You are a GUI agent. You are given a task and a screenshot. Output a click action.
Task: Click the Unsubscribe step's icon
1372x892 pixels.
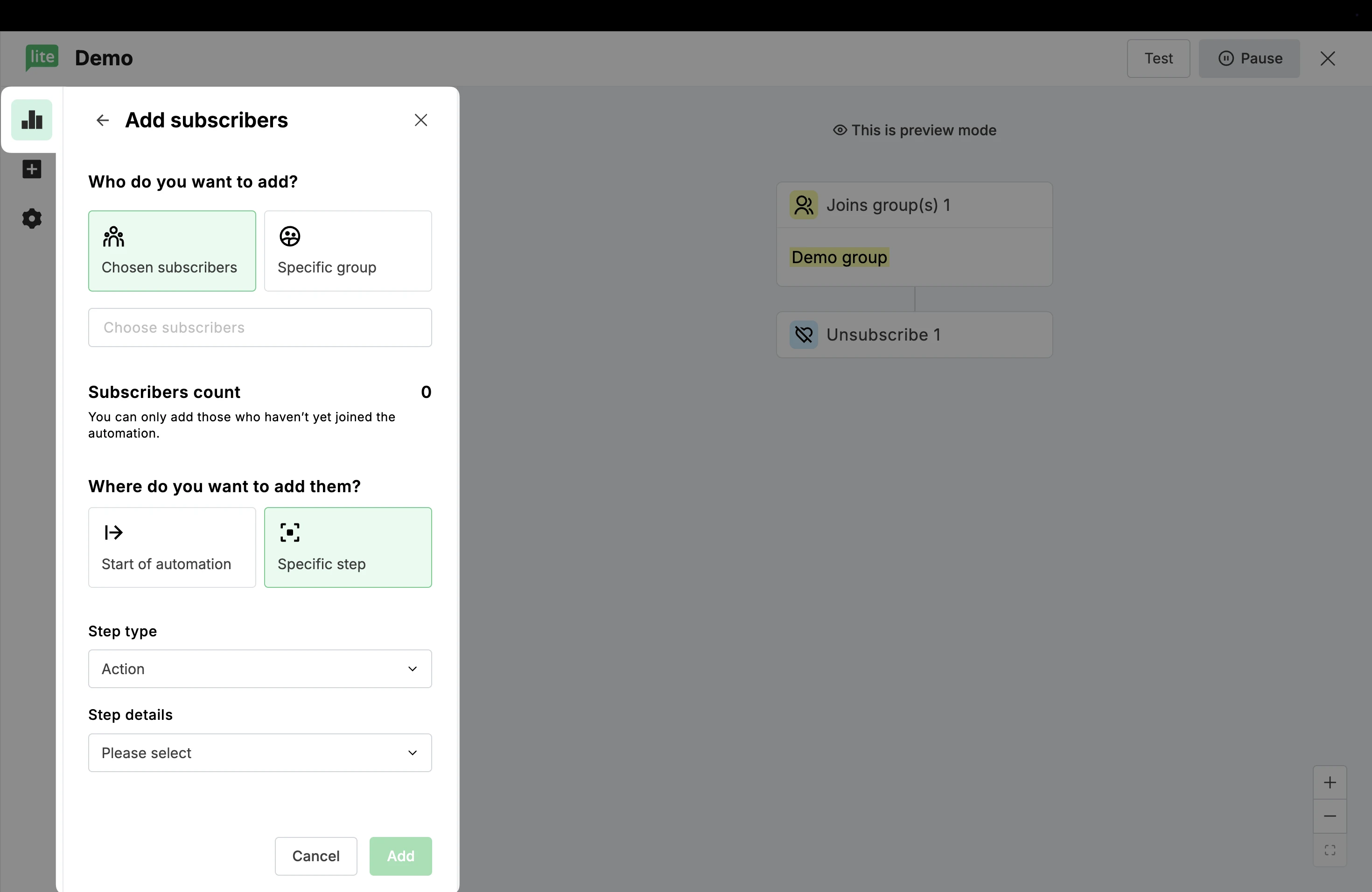[804, 335]
